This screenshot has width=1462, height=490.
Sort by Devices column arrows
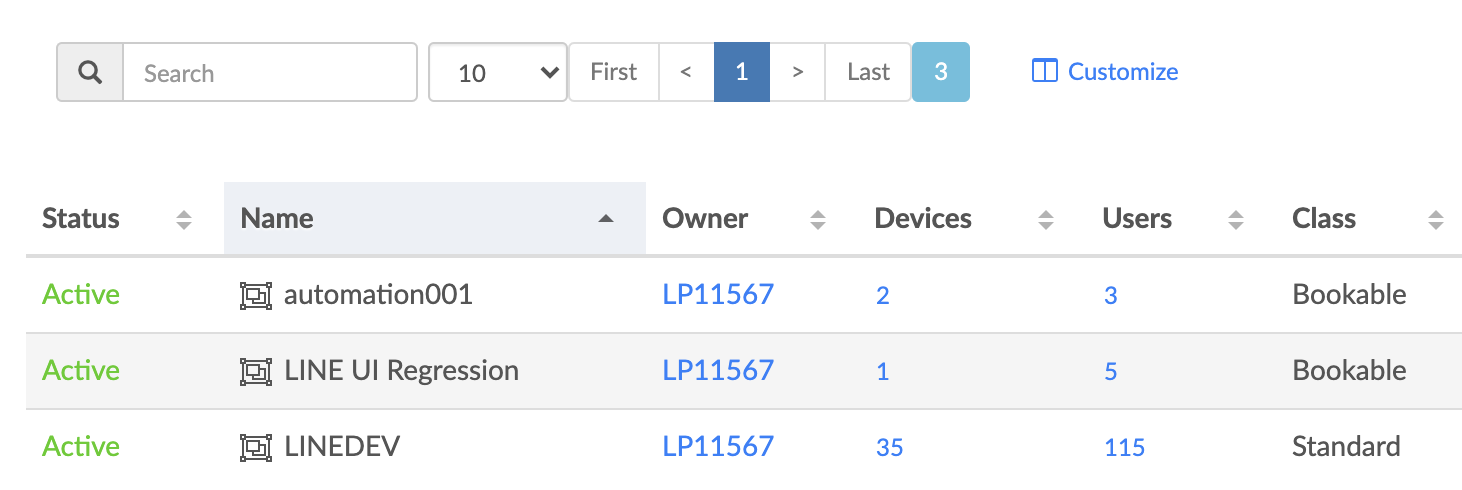1046,220
